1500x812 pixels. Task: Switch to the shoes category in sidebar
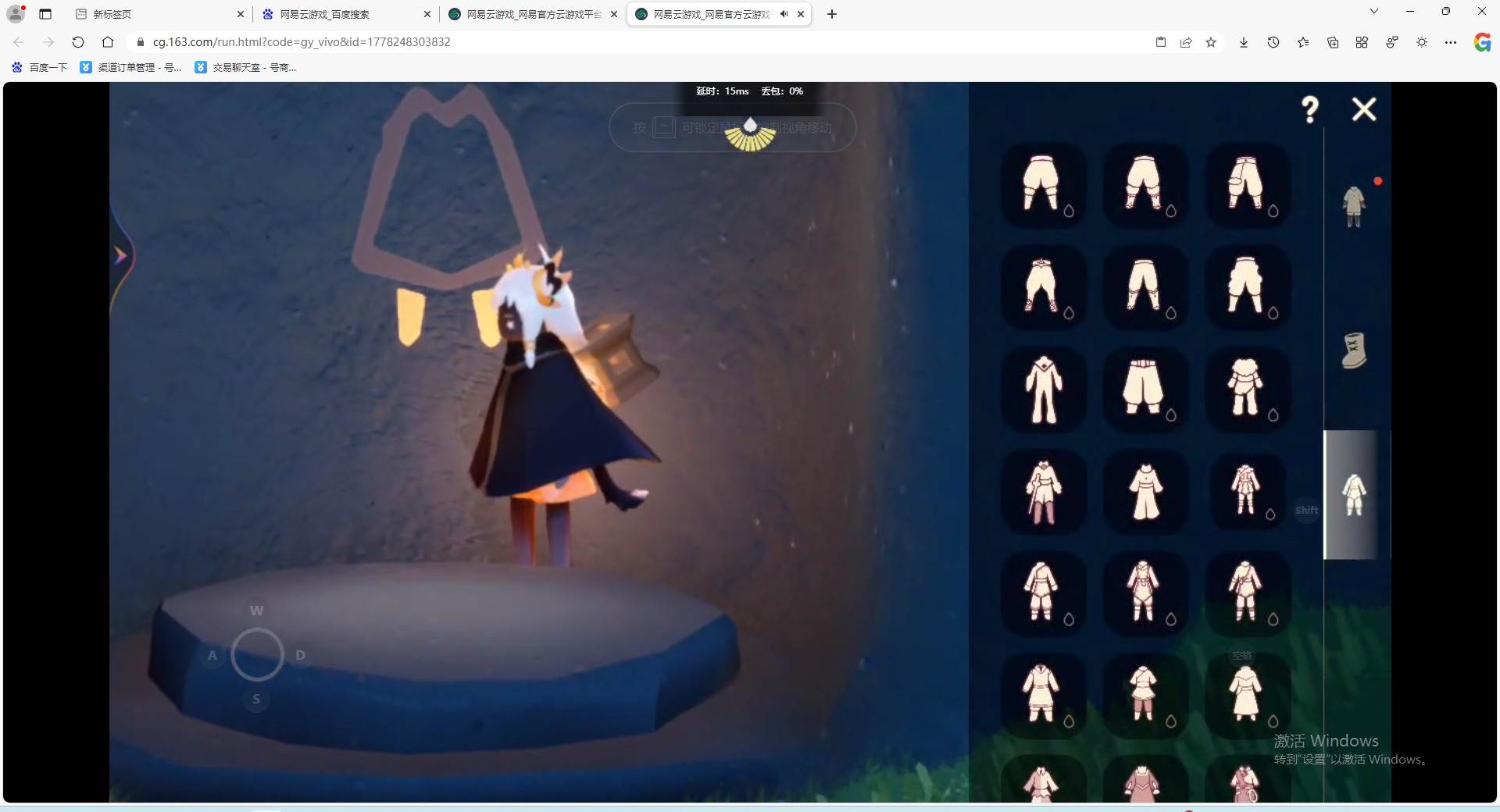(x=1354, y=351)
